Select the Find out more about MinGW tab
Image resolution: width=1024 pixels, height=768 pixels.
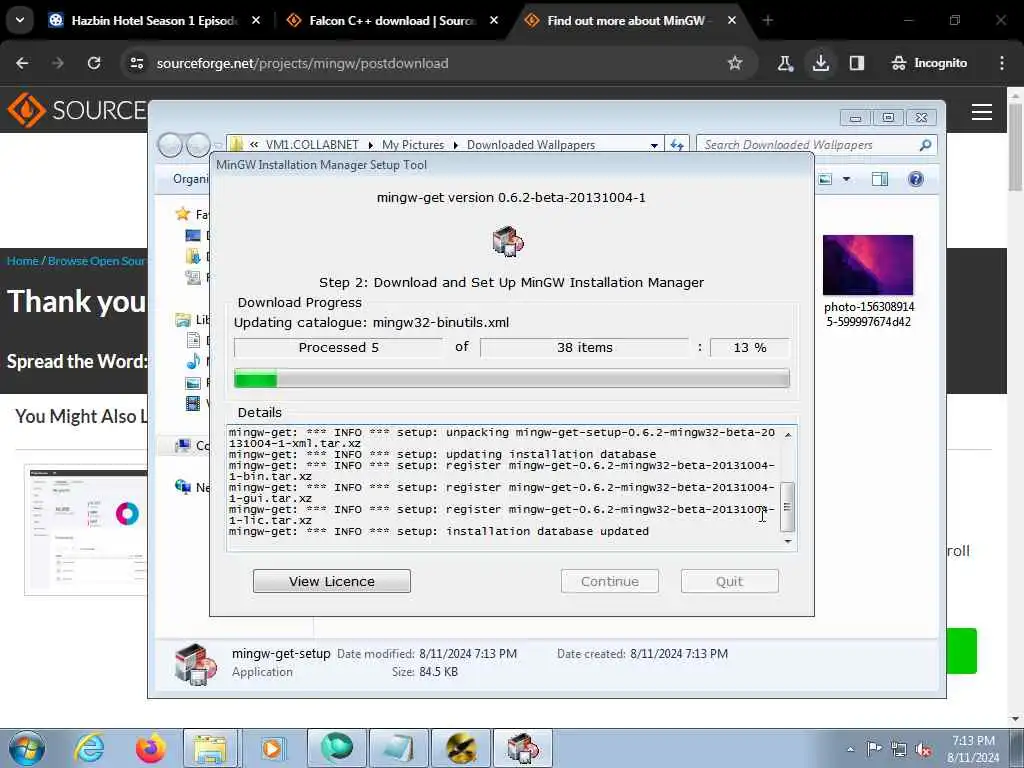[626, 21]
